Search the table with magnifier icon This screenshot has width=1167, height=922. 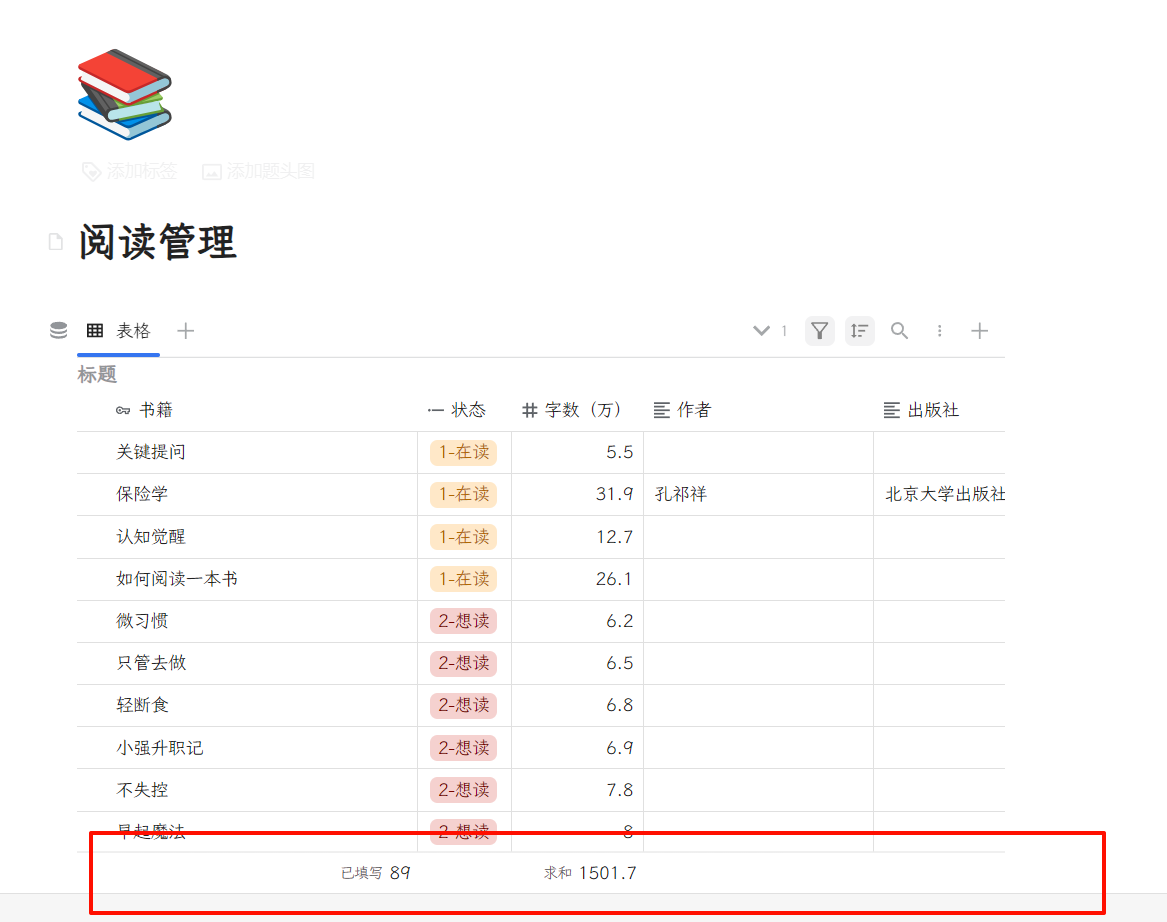pyautogui.click(x=899, y=330)
